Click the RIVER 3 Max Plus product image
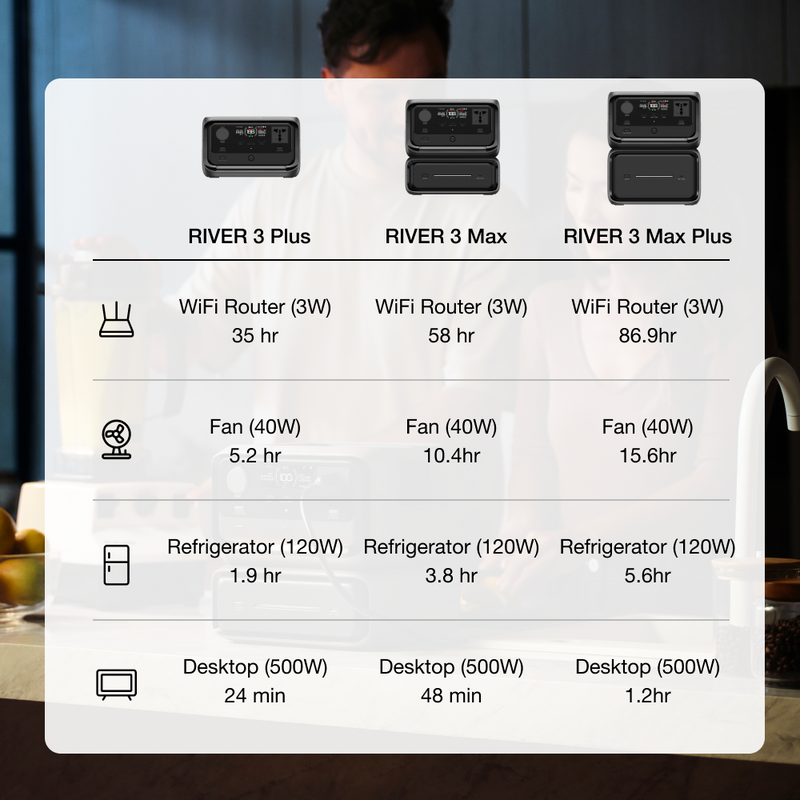The image size is (800, 800). 648,145
